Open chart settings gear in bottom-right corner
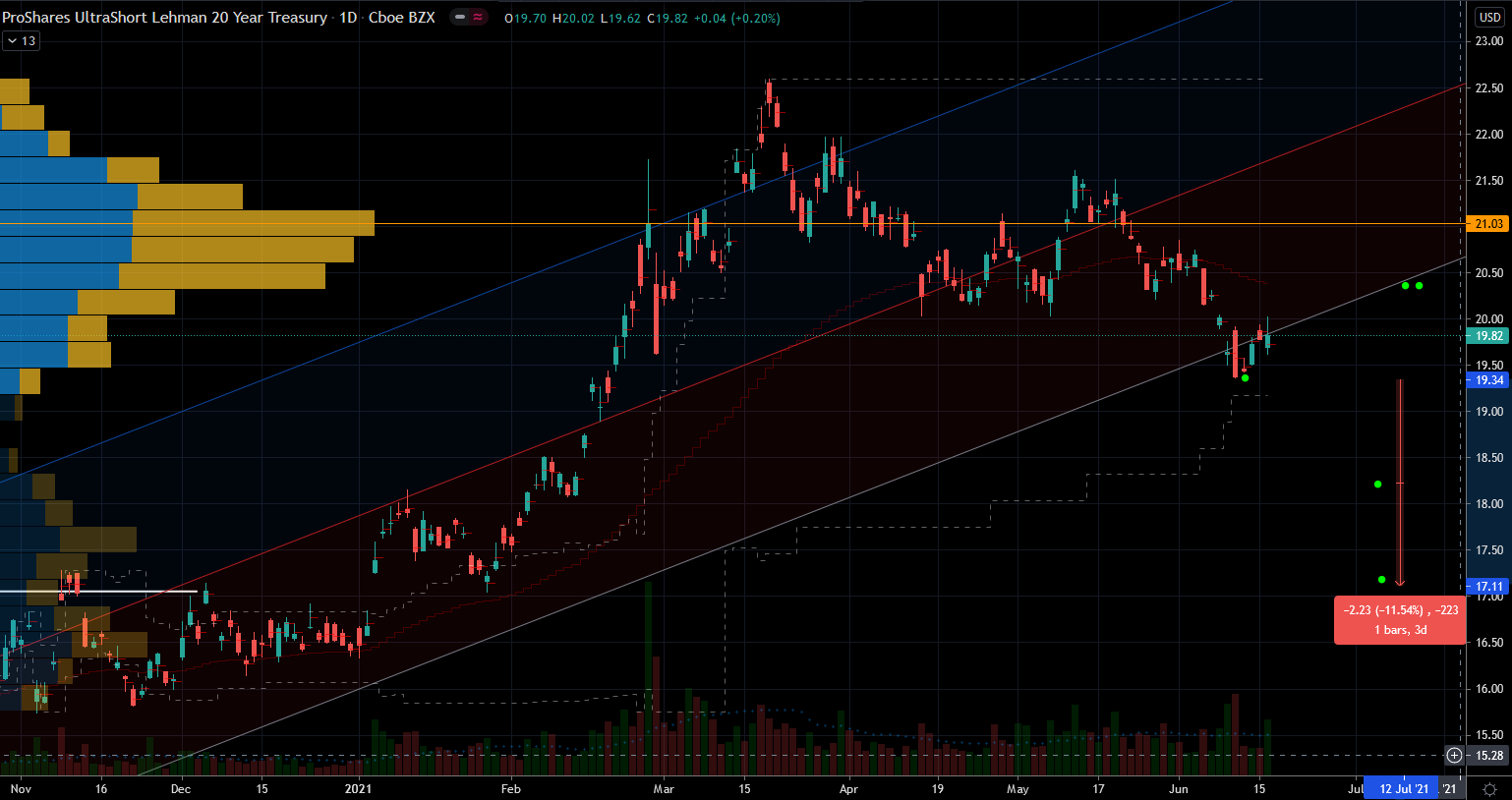This screenshot has height=800, width=1512. click(x=1489, y=789)
